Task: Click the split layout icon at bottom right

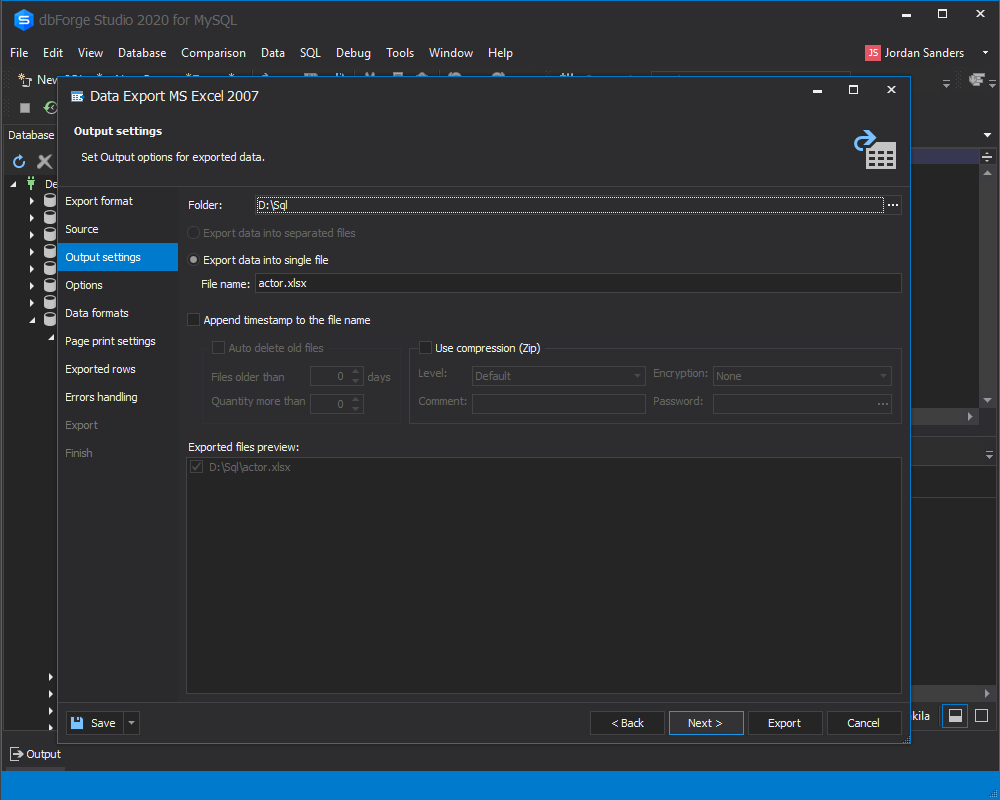Action: pyautogui.click(x=955, y=716)
